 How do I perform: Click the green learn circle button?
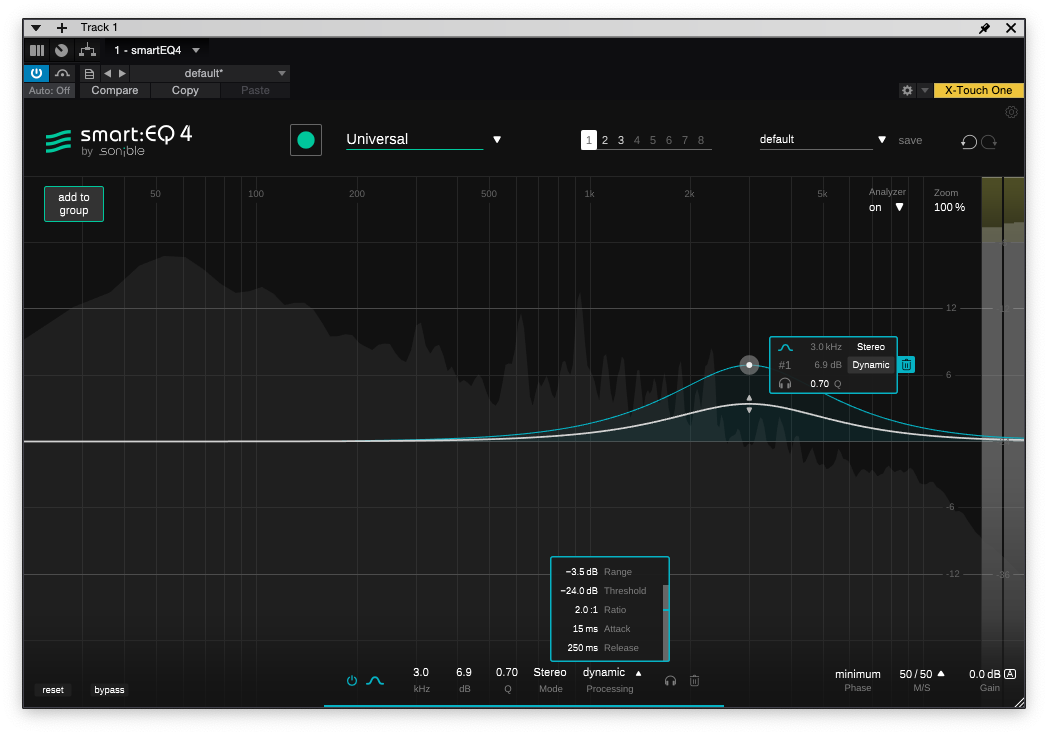coord(305,140)
